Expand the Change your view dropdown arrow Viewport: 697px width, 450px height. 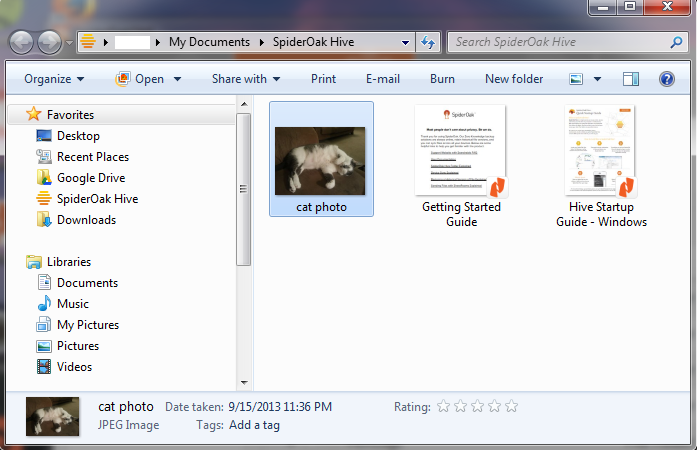pyautogui.click(x=598, y=79)
